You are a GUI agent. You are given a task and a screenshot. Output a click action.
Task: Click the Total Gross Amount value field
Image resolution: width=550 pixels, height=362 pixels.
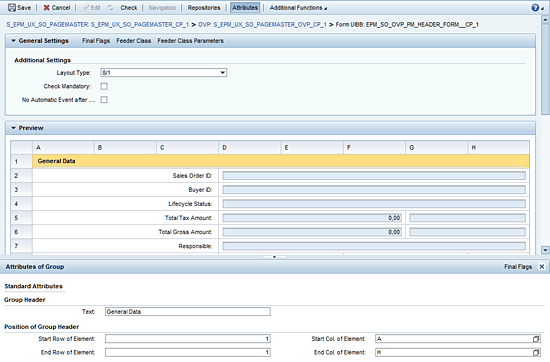(x=312, y=232)
